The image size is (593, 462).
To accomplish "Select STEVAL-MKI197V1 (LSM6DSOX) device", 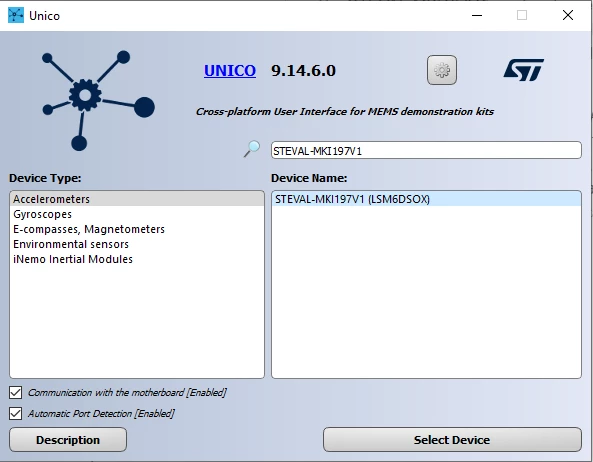I will (426, 199).
